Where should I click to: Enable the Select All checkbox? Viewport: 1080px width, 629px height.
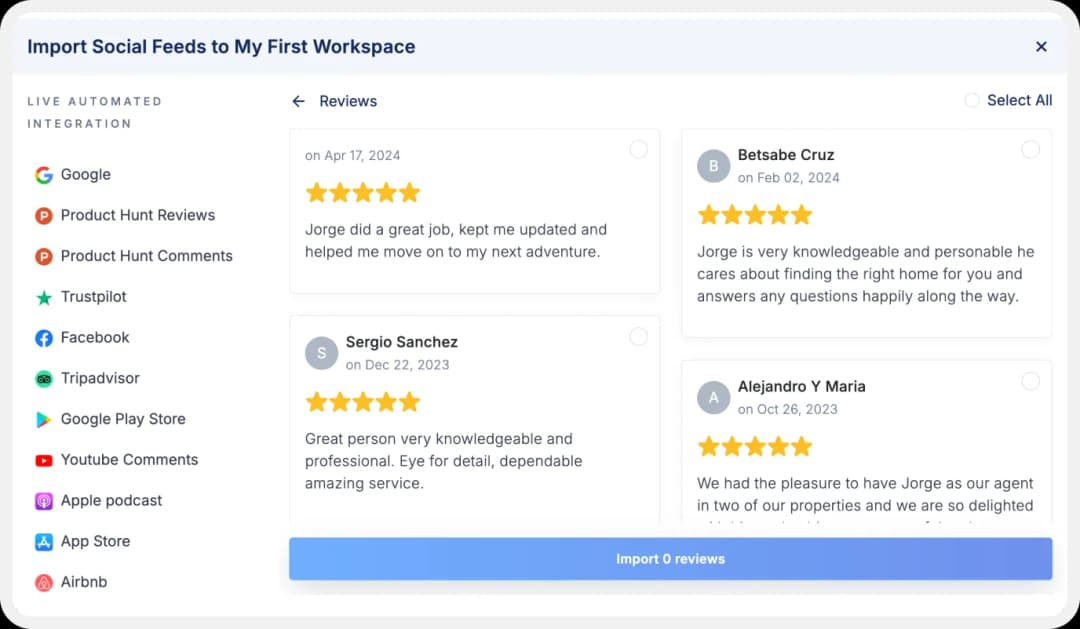click(x=971, y=100)
